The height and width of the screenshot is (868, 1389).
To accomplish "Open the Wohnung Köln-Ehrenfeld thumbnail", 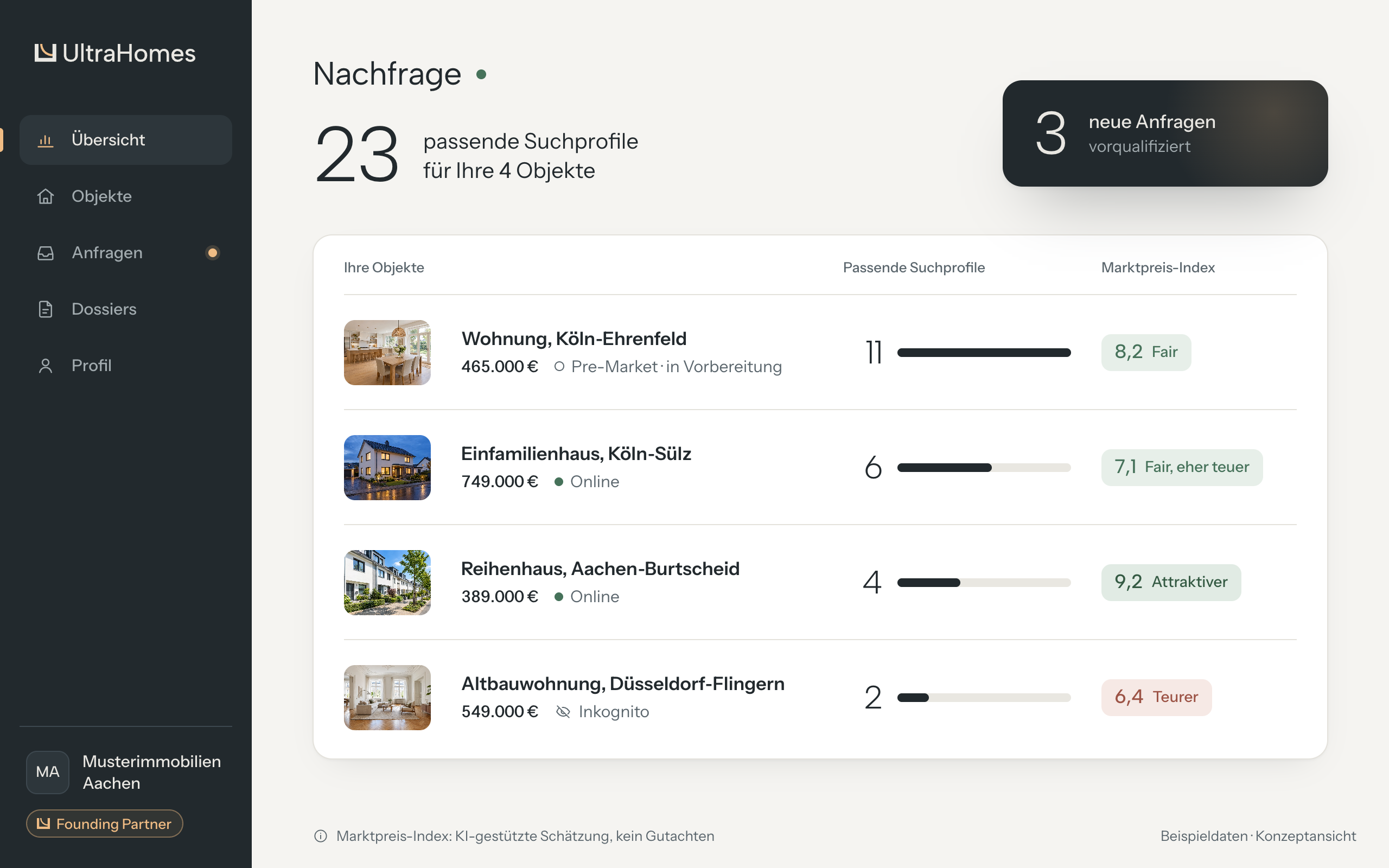I will [387, 353].
